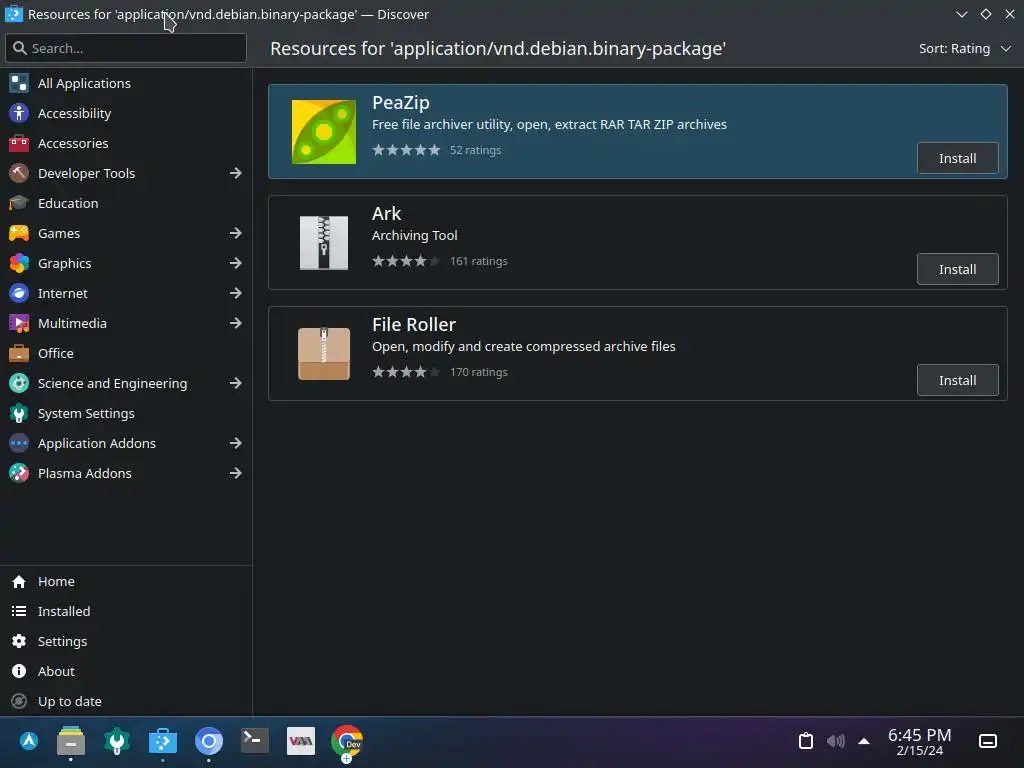This screenshot has height=768, width=1024.
Task: Open the application launcher menu
Action: pyautogui.click(x=29, y=741)
